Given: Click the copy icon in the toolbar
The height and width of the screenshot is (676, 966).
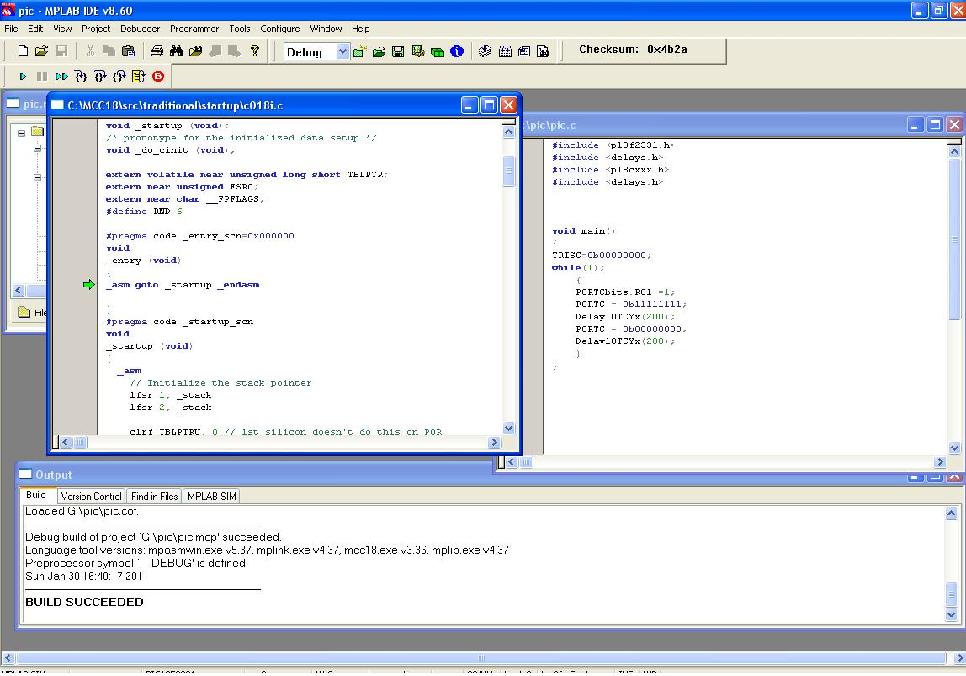Looking at the screenshot, I should [x=109, y=51].
